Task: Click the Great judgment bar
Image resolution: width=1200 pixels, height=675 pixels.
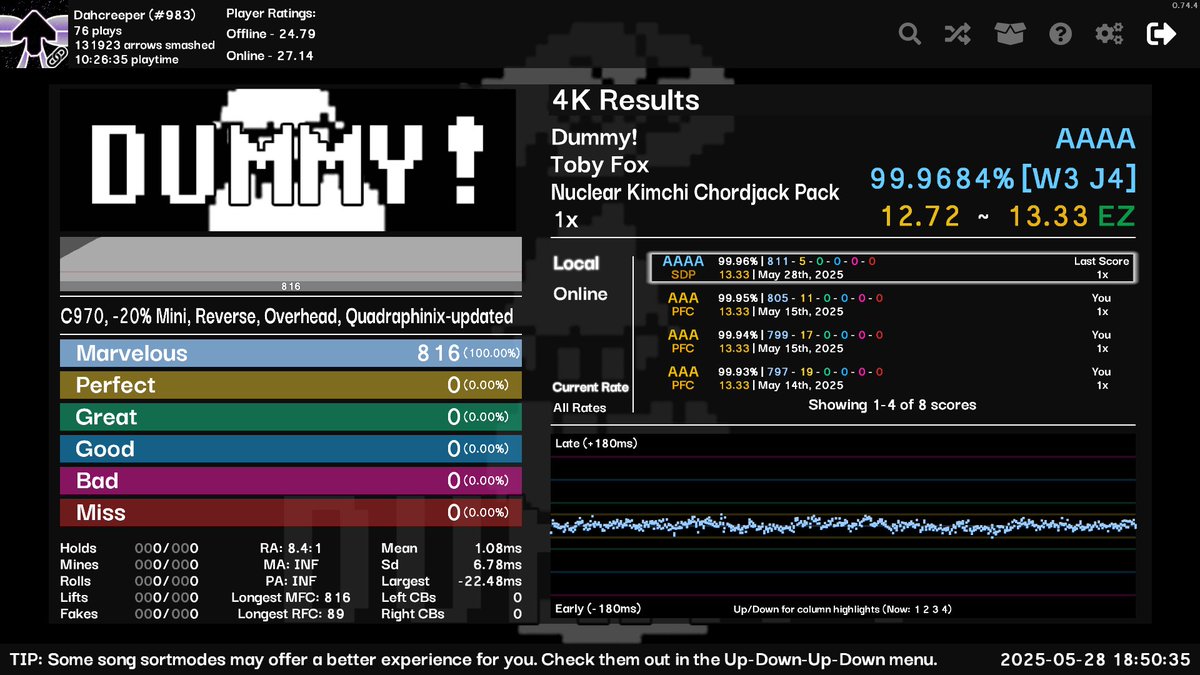Action: click(291, 417)
